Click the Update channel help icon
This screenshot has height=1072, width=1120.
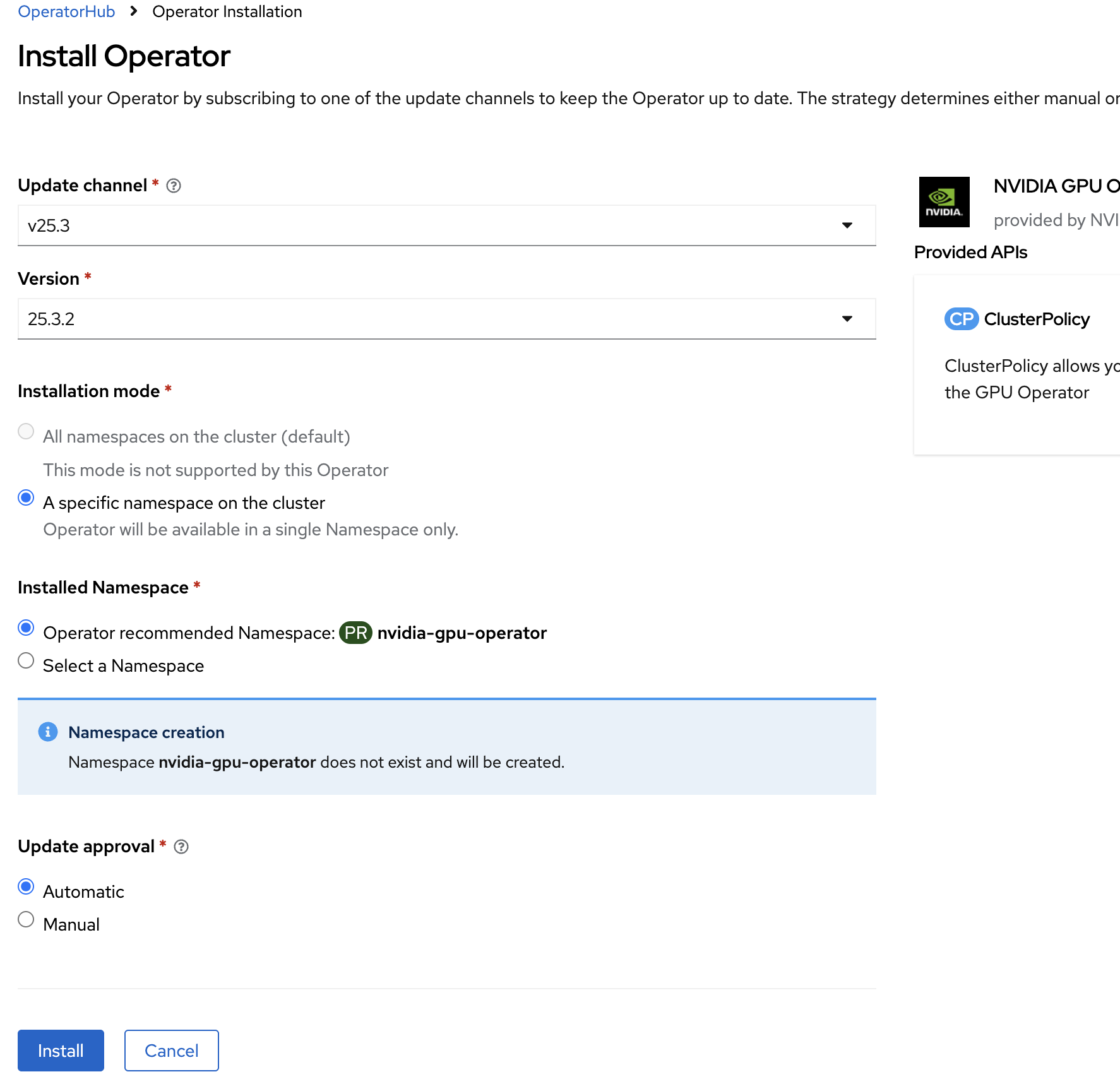click(174, 186)
